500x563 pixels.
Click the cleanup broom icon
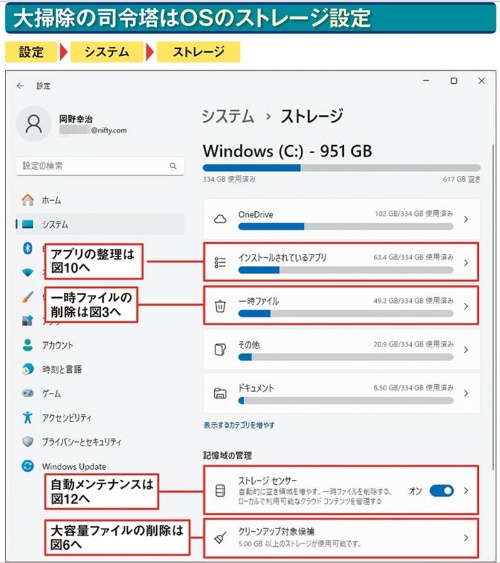[x=220, y=538]
